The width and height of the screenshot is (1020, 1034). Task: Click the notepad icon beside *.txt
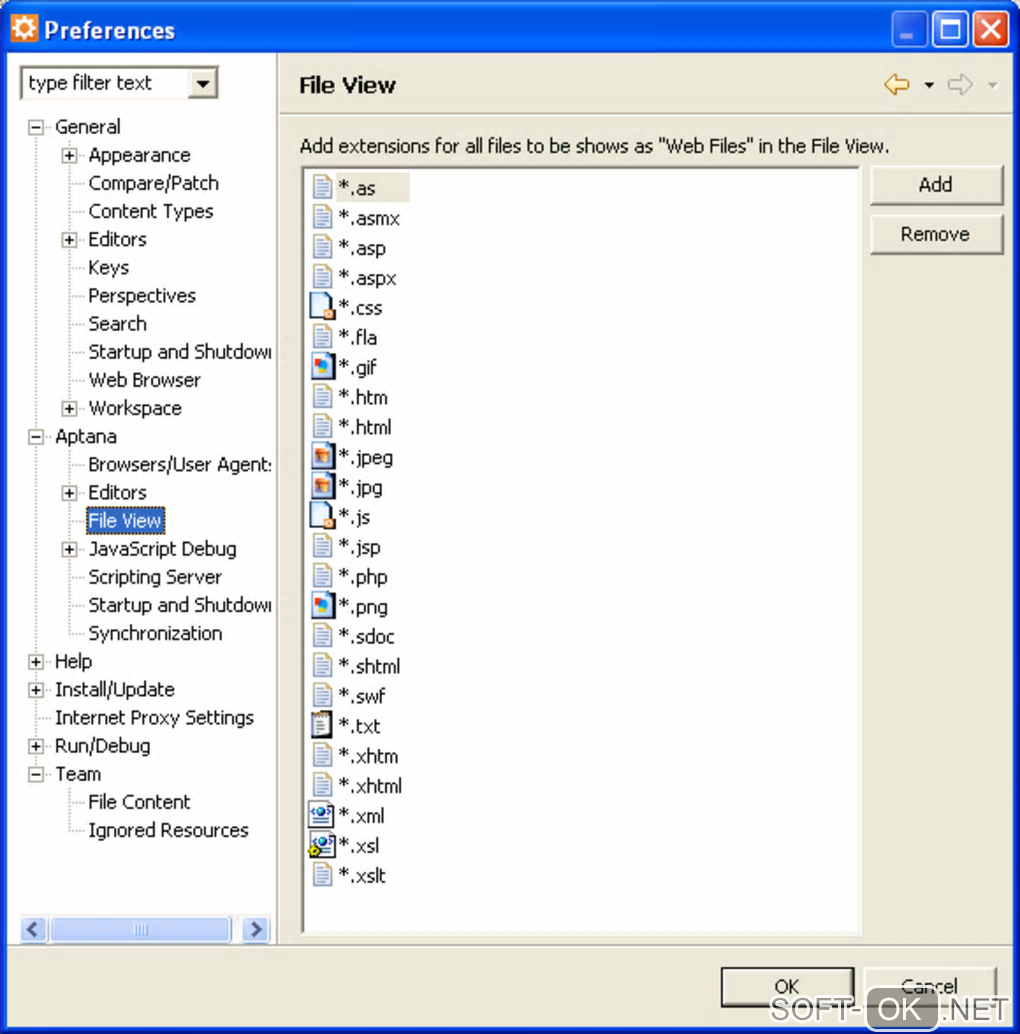point(322,725)
